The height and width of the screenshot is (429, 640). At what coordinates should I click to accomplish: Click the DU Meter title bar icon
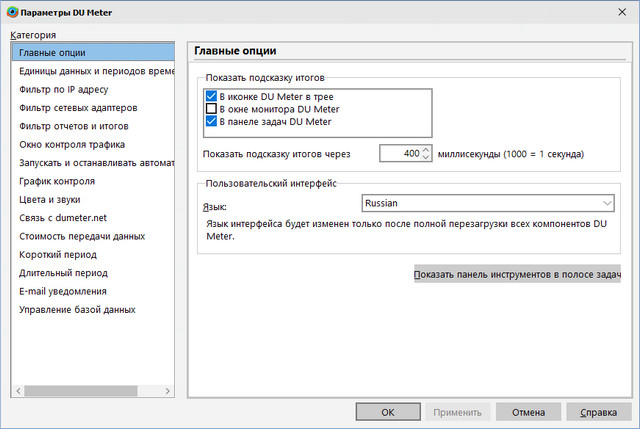click(11, 11)
